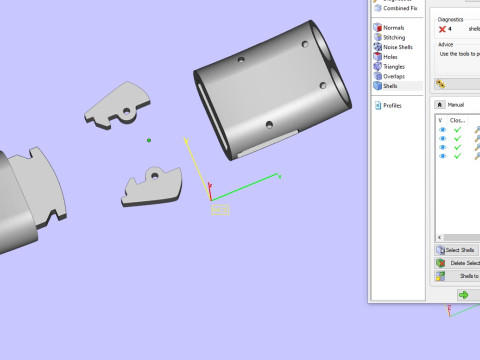Toggle visibility eye of fourth shell row

point(443,156)
